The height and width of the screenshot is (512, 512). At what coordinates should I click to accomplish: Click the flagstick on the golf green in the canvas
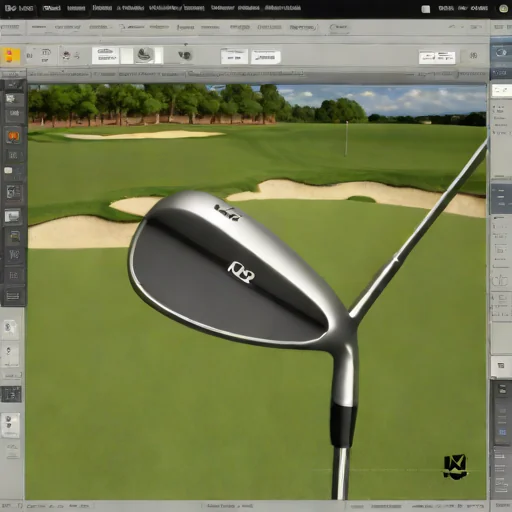coord(347,138)
